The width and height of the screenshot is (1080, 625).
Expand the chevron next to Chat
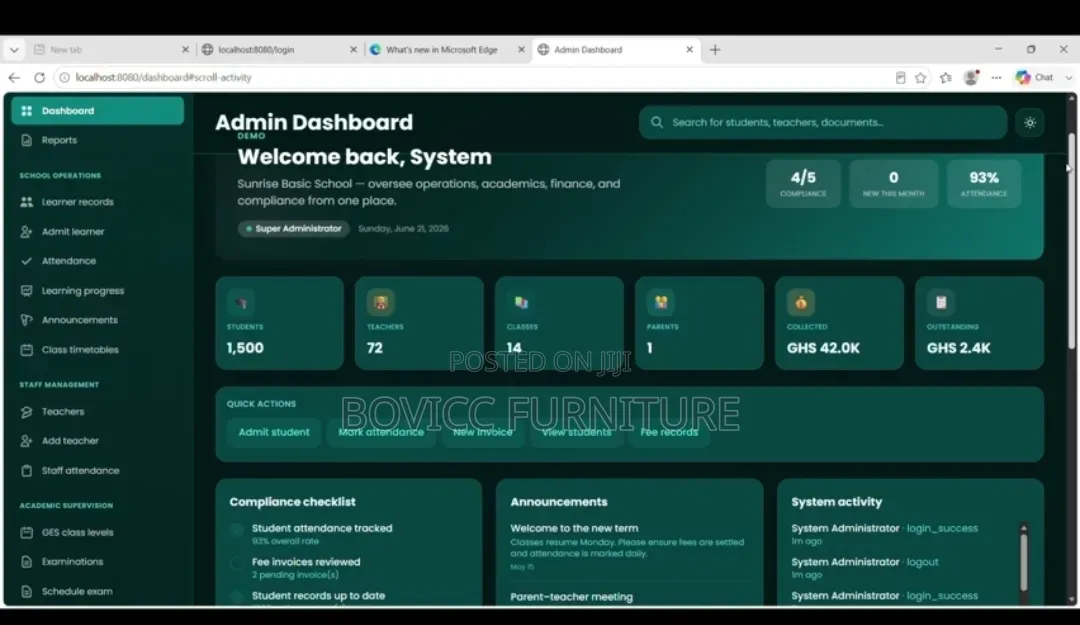pos(1068,78)
